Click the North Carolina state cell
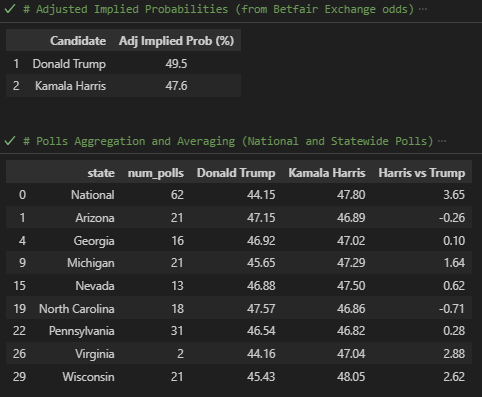This screenshot has height=397, width=482. [x=77, y=309]
